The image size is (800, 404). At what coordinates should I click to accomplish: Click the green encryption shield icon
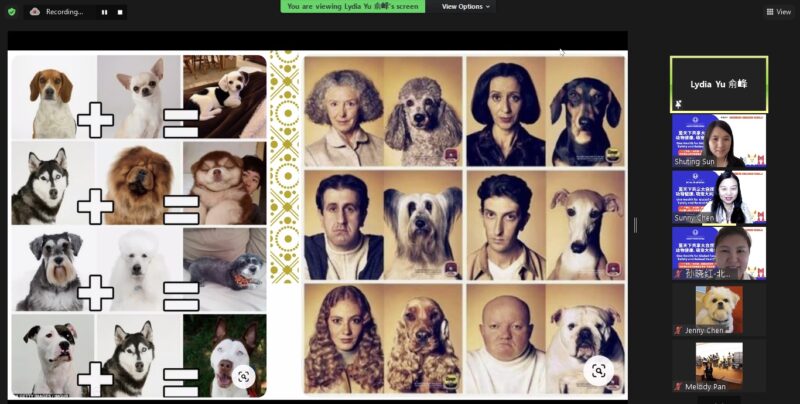click(x=12, y=11)
